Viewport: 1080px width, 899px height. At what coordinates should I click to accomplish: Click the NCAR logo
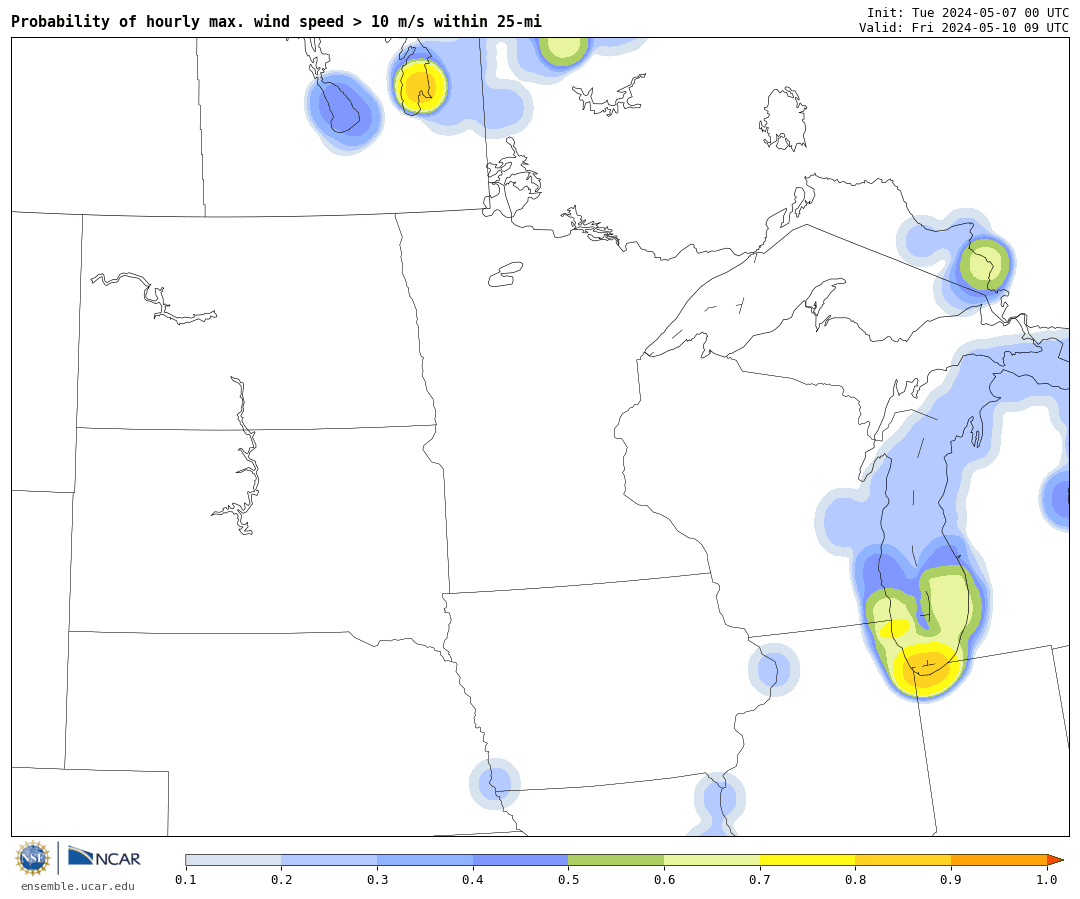click(x=104, y=857)
